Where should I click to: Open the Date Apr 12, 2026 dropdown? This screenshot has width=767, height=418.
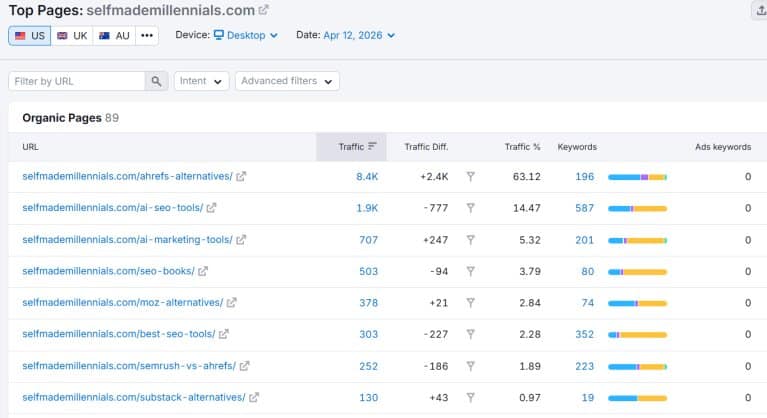pos(359,35)
